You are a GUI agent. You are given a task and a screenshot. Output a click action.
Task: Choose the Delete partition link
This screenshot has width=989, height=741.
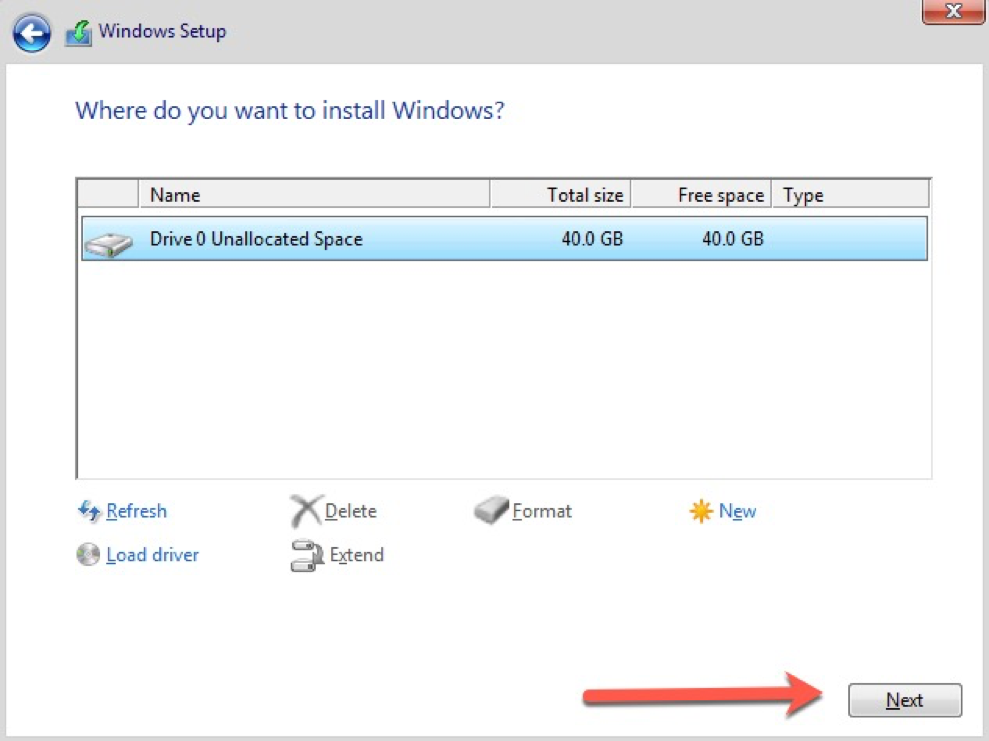(x=351, y=511)
